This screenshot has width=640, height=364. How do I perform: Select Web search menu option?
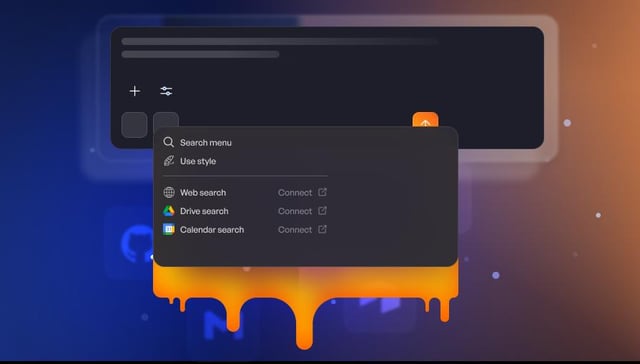coord(203,193)
